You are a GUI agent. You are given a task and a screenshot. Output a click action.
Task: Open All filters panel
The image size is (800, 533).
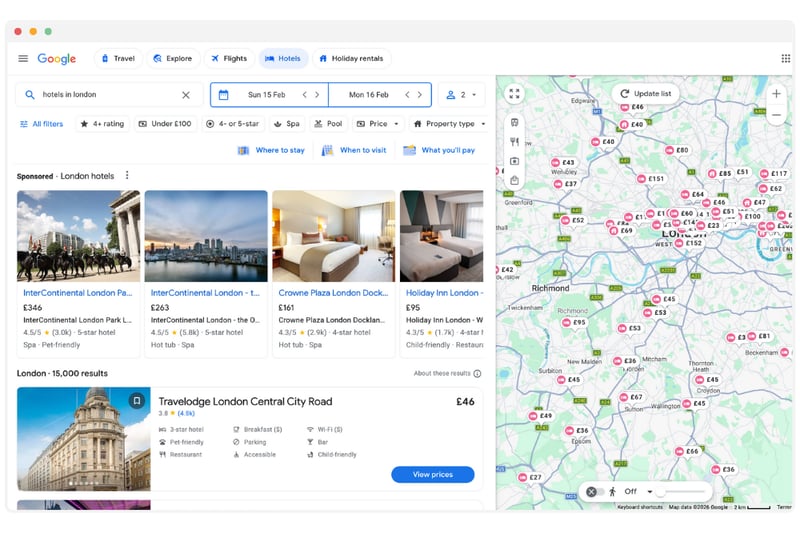coord(41,124)
